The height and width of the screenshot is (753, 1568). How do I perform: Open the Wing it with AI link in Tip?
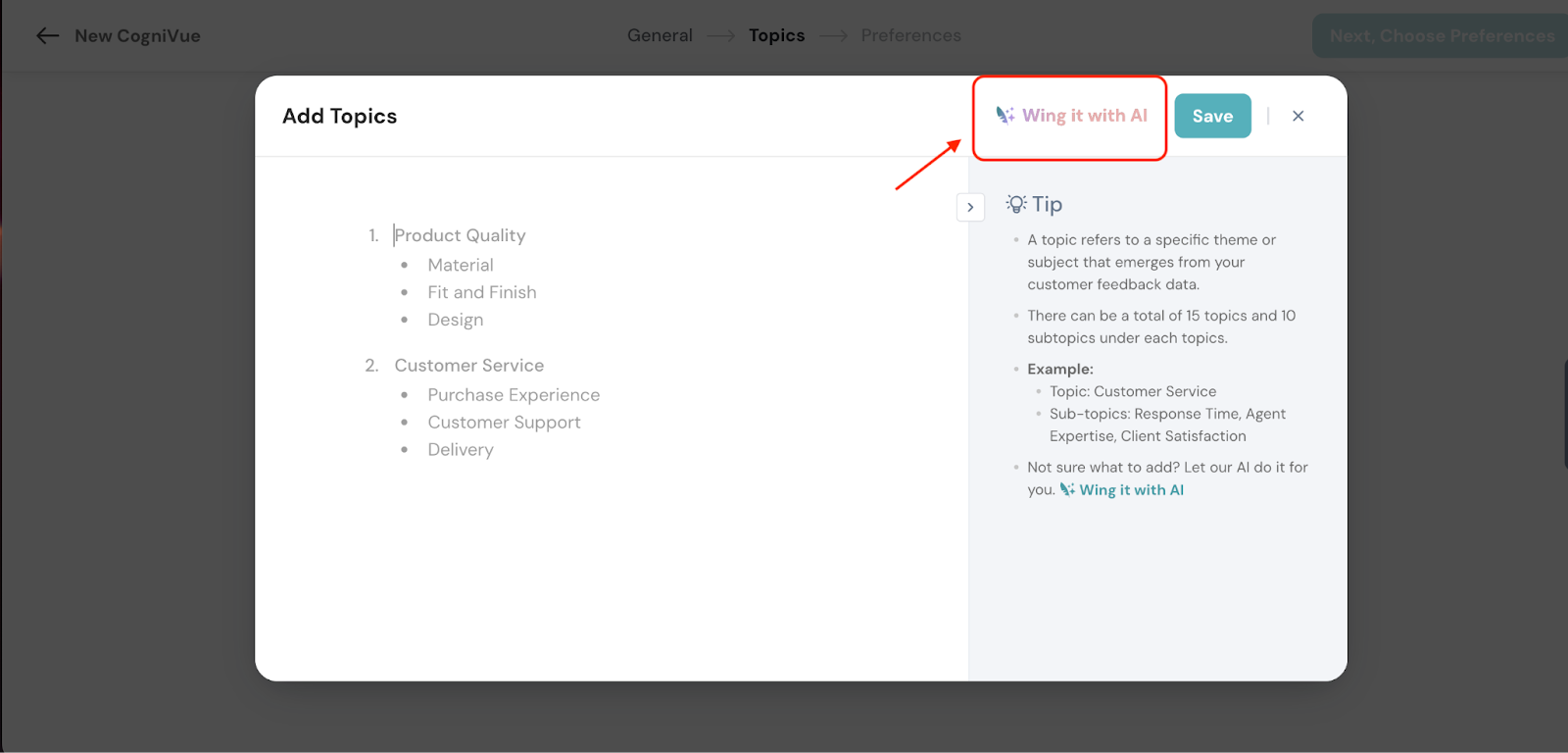coord(1131,490)
